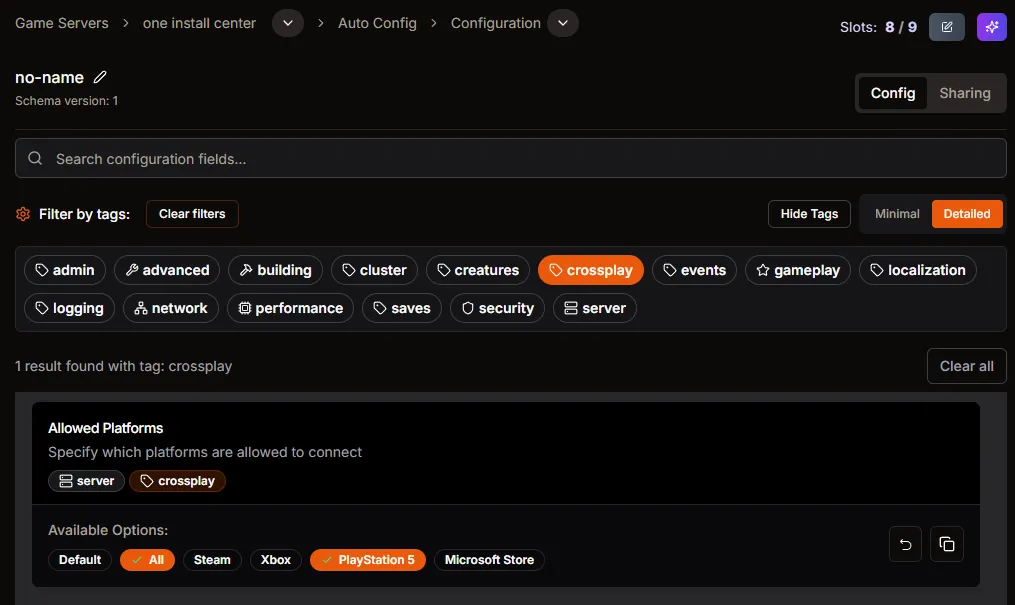Click the copy icon for Allowed Platforms
Screen dimensions: 1015x605
946,544
